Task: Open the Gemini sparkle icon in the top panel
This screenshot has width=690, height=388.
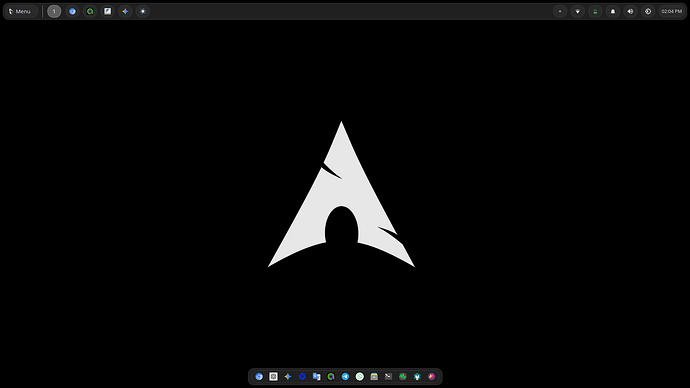Action: 125,11
